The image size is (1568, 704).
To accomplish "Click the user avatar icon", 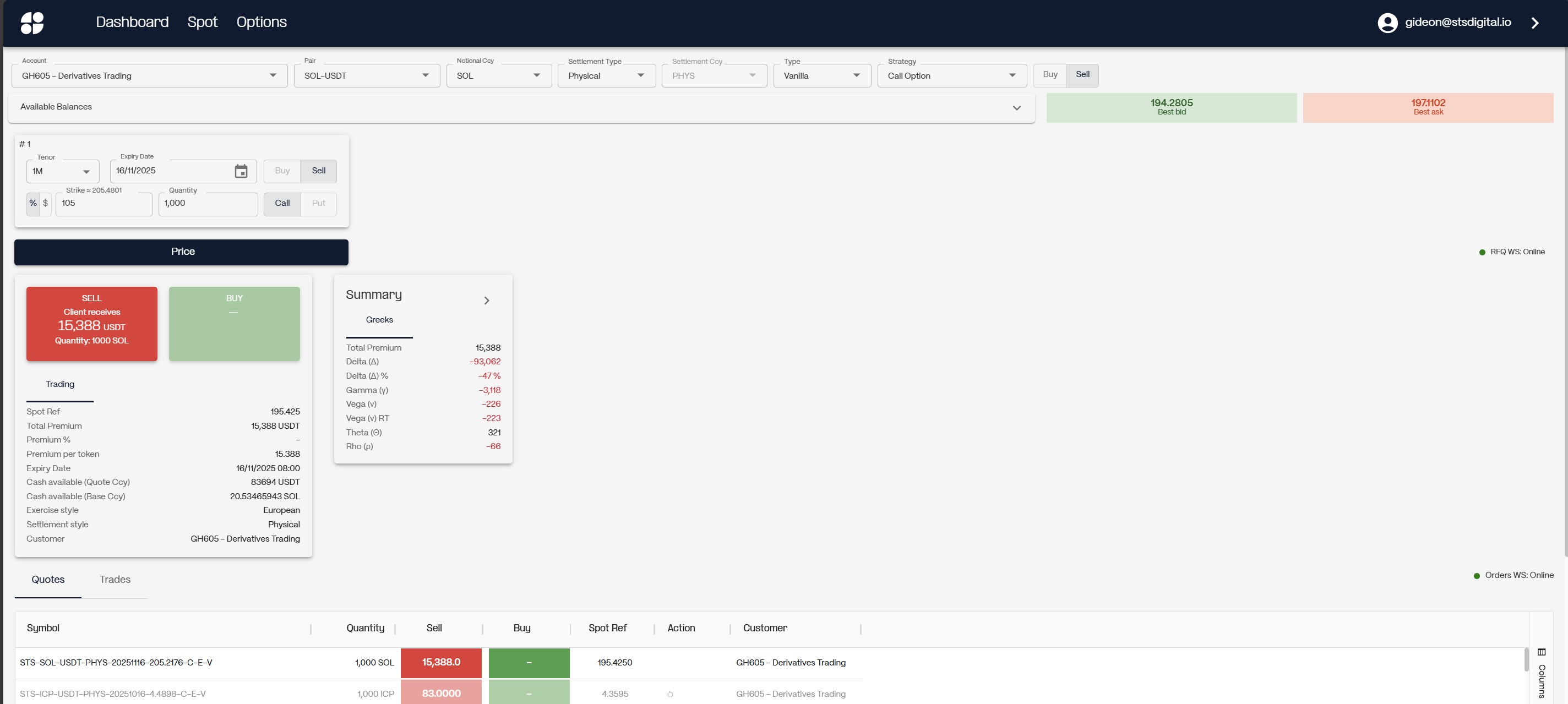I will (1387, 23).
